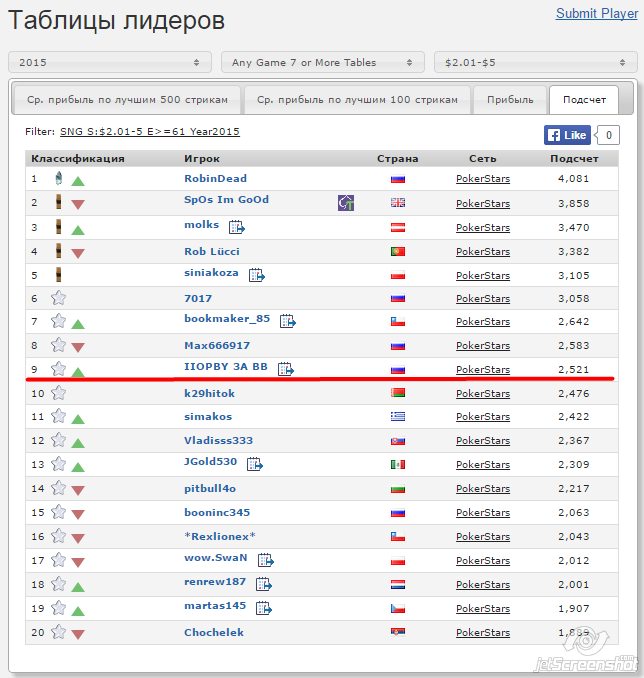Open player 7017 profile
The width and height of the screenshot is (644, 678).
pos(198,298)
